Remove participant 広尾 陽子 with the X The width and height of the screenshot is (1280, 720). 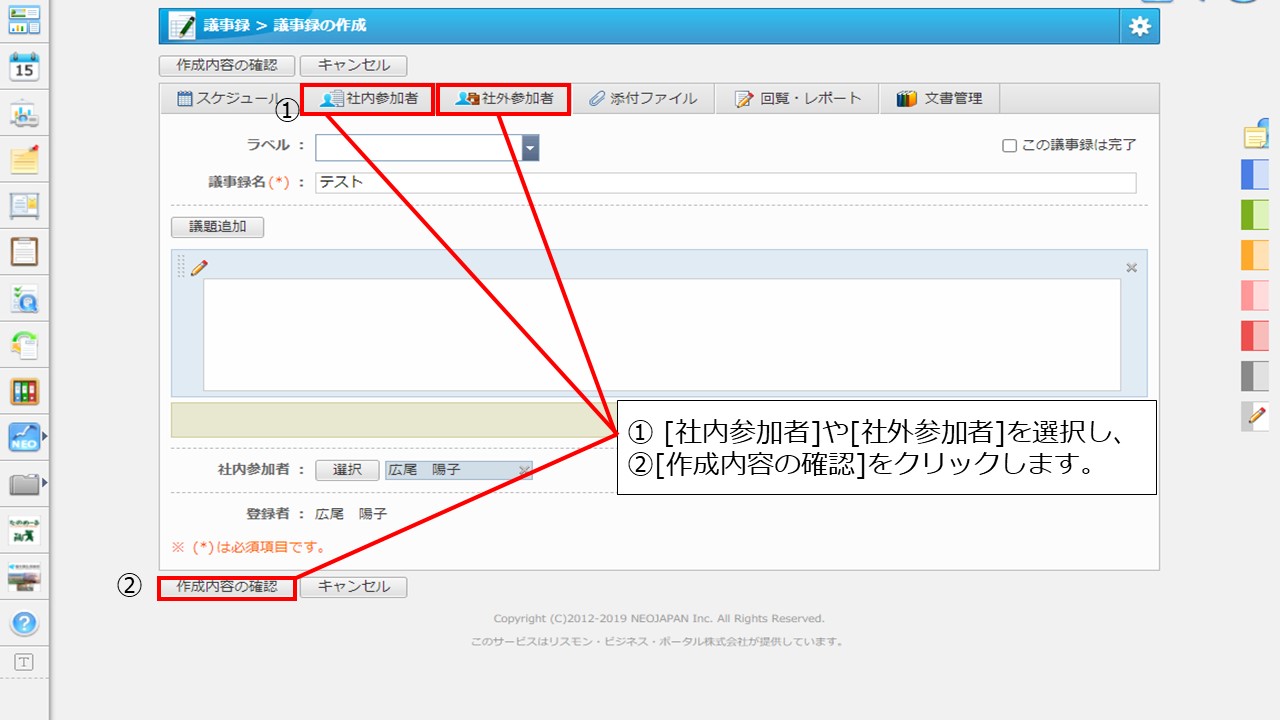[x=523, y=470]
